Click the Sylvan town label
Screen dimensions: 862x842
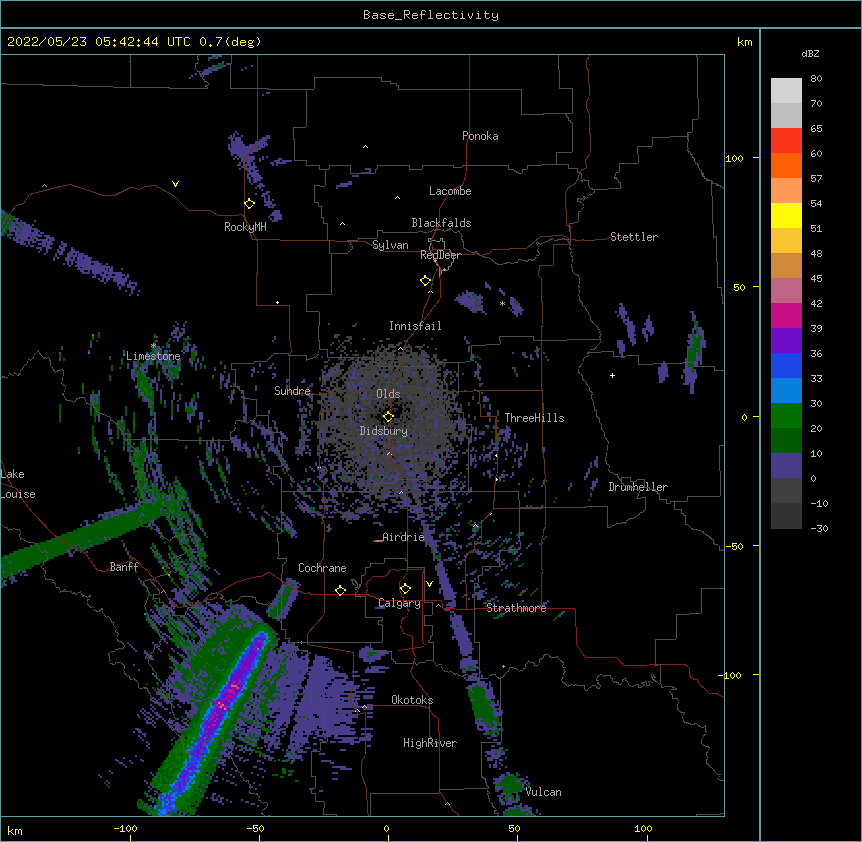click(390, 245)
